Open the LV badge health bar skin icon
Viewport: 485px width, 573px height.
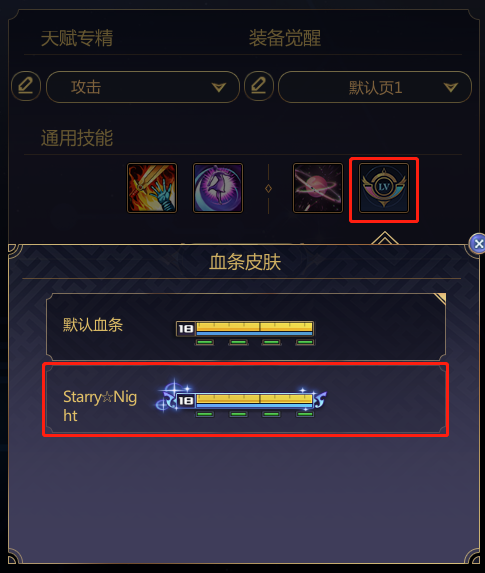[x=384, y=188]
